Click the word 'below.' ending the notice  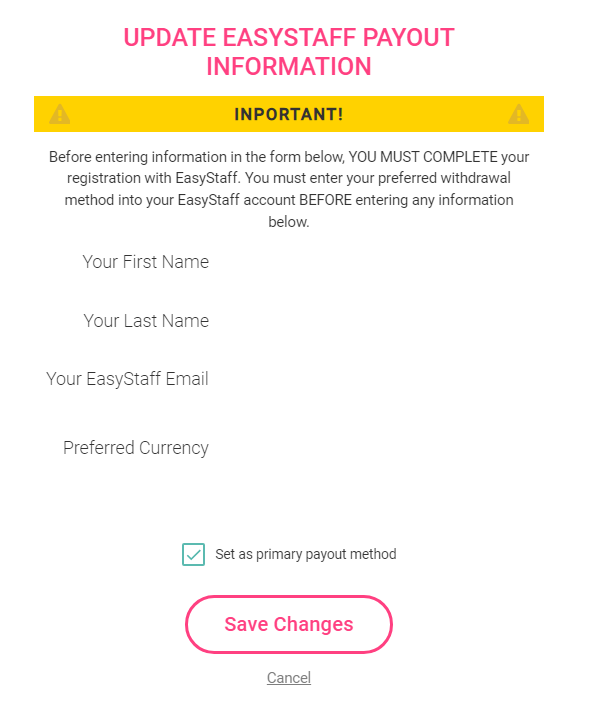click(x=289, y=222)
